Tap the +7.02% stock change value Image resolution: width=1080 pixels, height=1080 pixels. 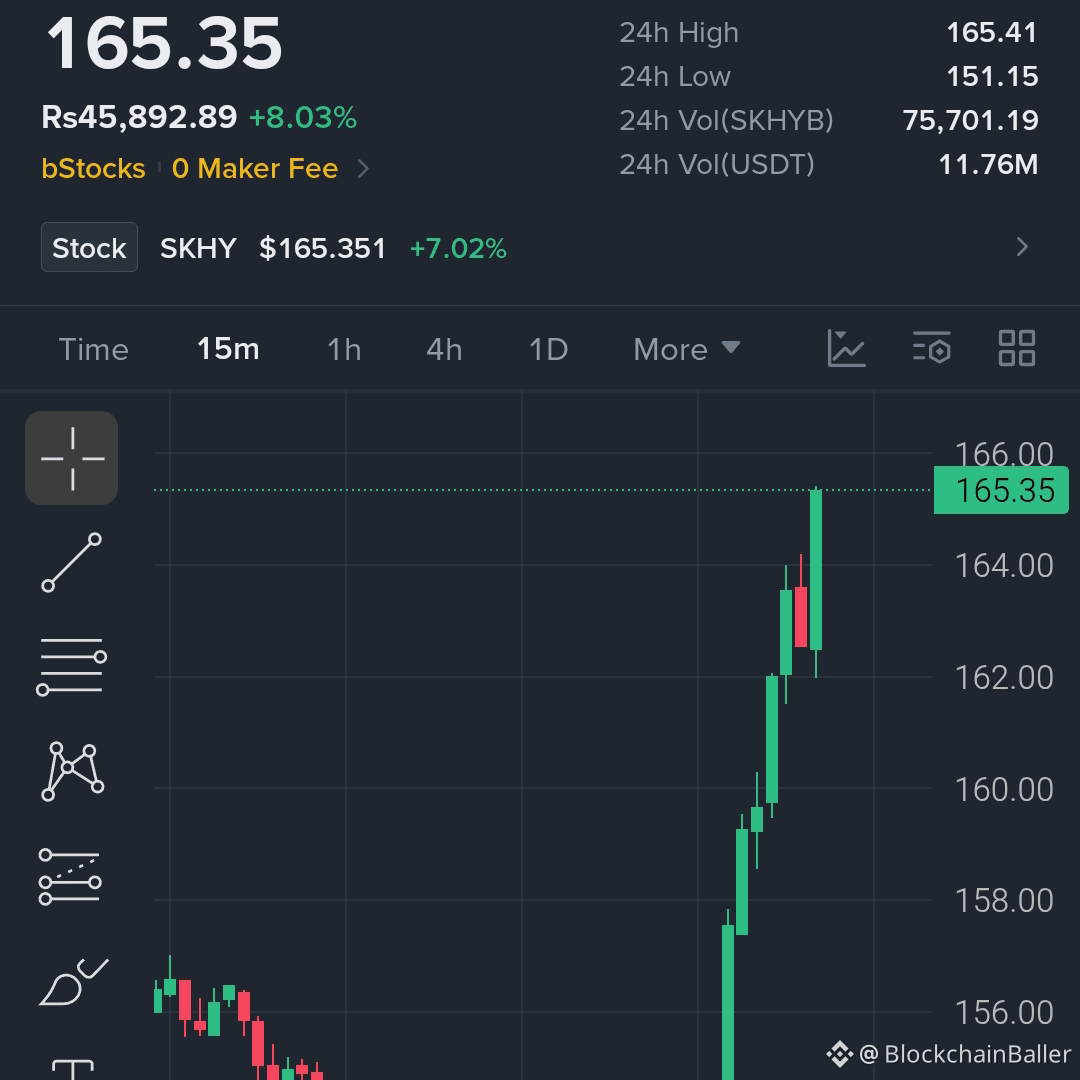click(458, 248)
